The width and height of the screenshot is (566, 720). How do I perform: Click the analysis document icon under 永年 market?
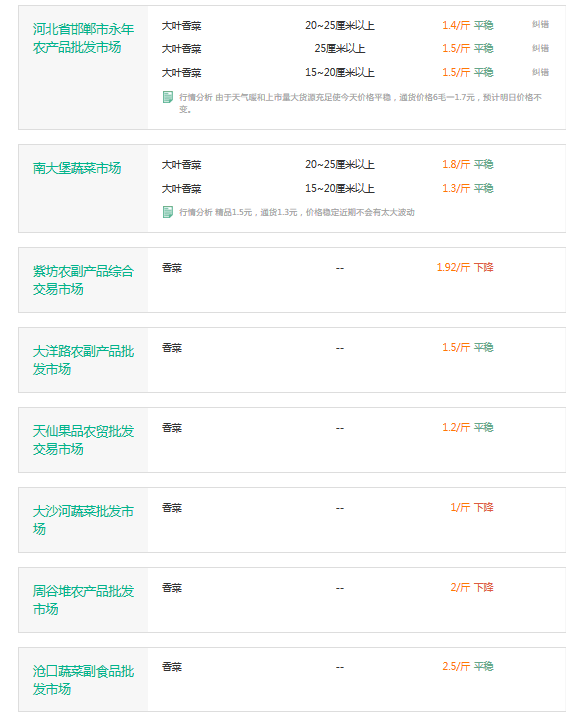coord(168,97)
